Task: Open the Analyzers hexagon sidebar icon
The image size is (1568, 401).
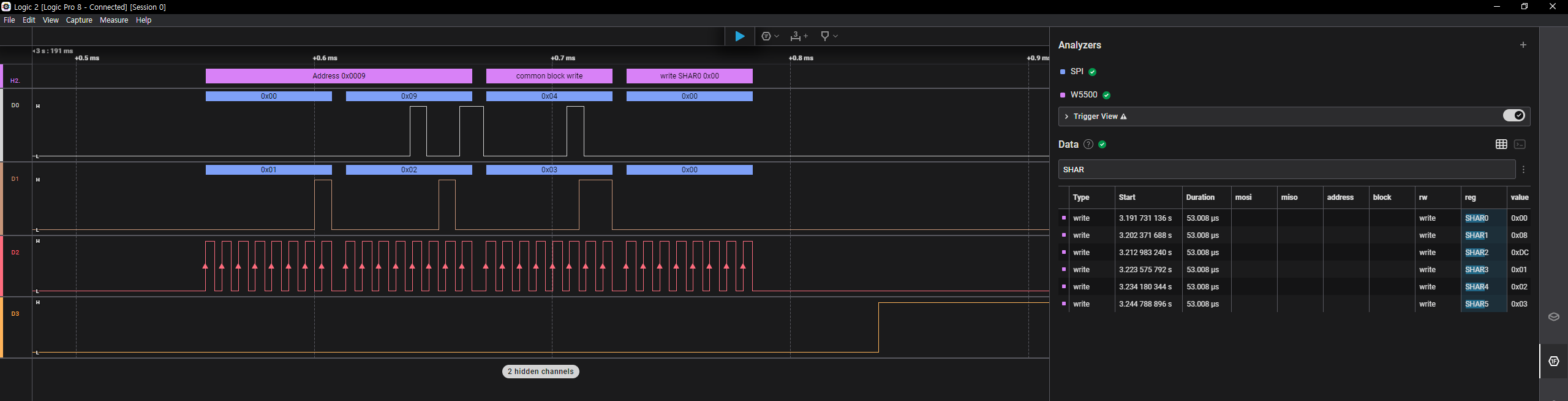Action: 1553,361
